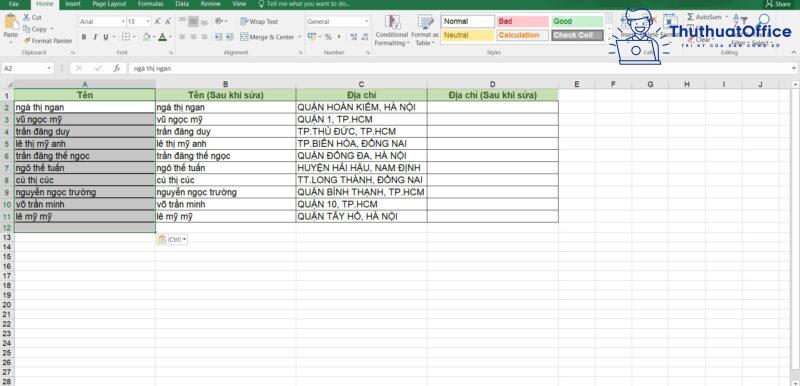The width and height of the screenshot is (800, 386).
Task: Switch to the Review tab
Action: coord(210,4)
